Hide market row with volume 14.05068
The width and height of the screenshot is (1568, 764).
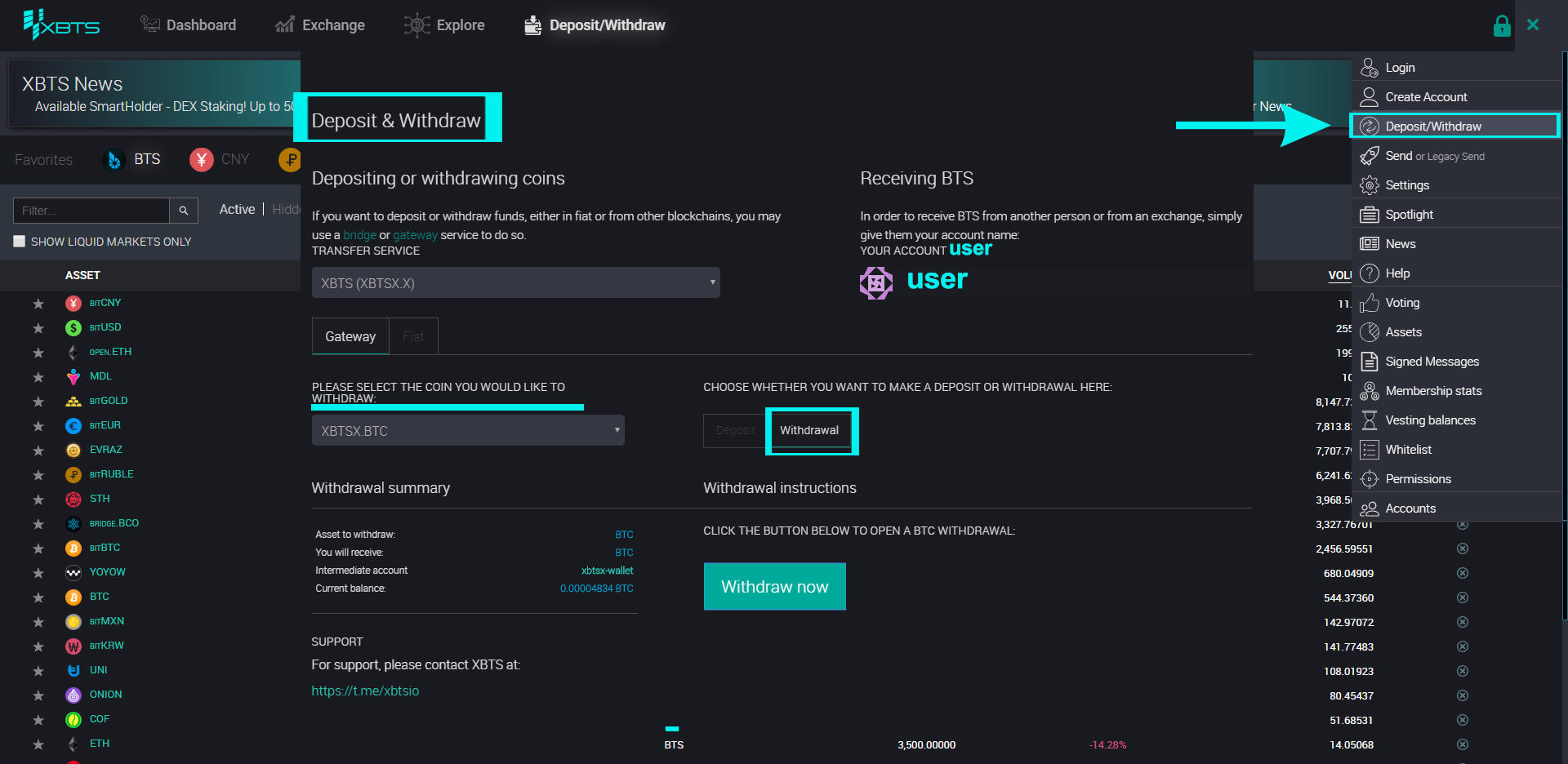(1463, 744)
